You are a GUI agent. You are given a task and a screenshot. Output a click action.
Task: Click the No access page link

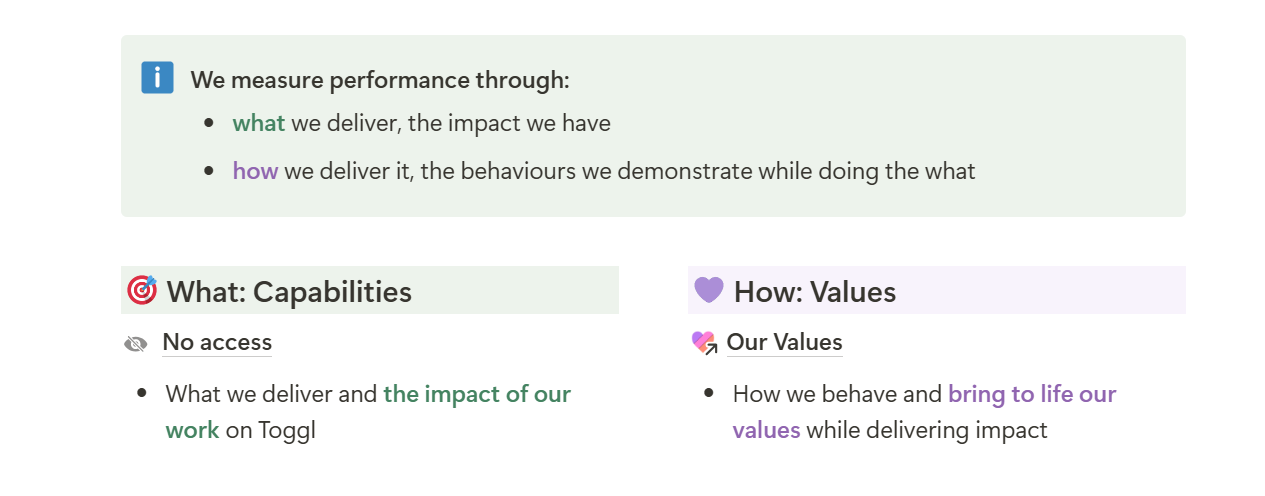(217, 342)
